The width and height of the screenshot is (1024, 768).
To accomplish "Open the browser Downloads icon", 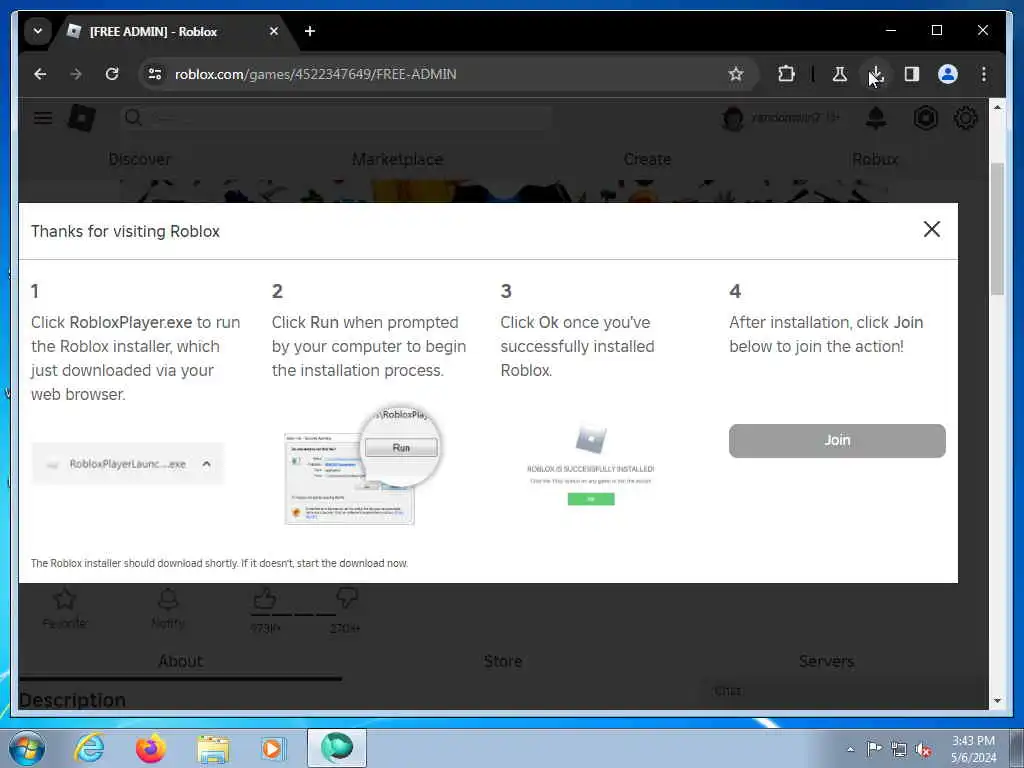I will click(x=876, y=74).
